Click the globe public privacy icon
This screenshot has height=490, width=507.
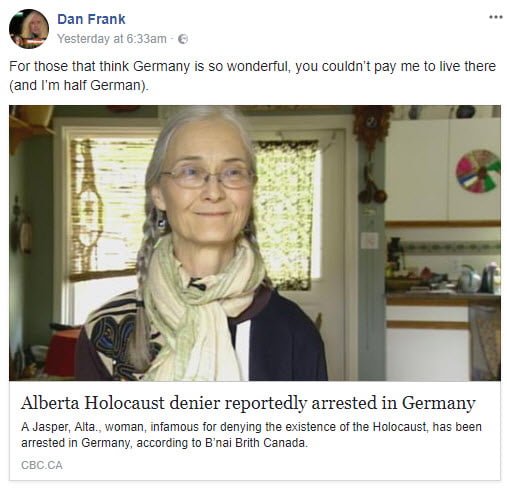pos(183,39)
